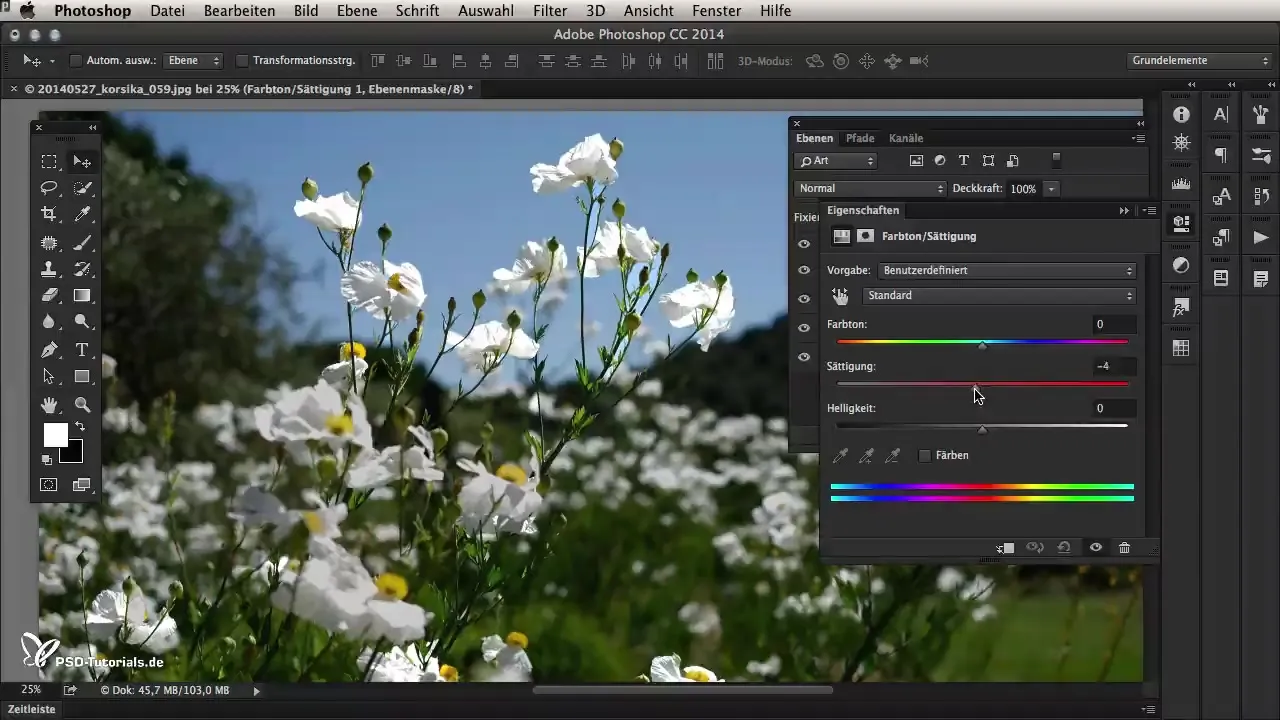
Task: Open the Zeitleiste panel tab
Action: (x=31, y=708)
